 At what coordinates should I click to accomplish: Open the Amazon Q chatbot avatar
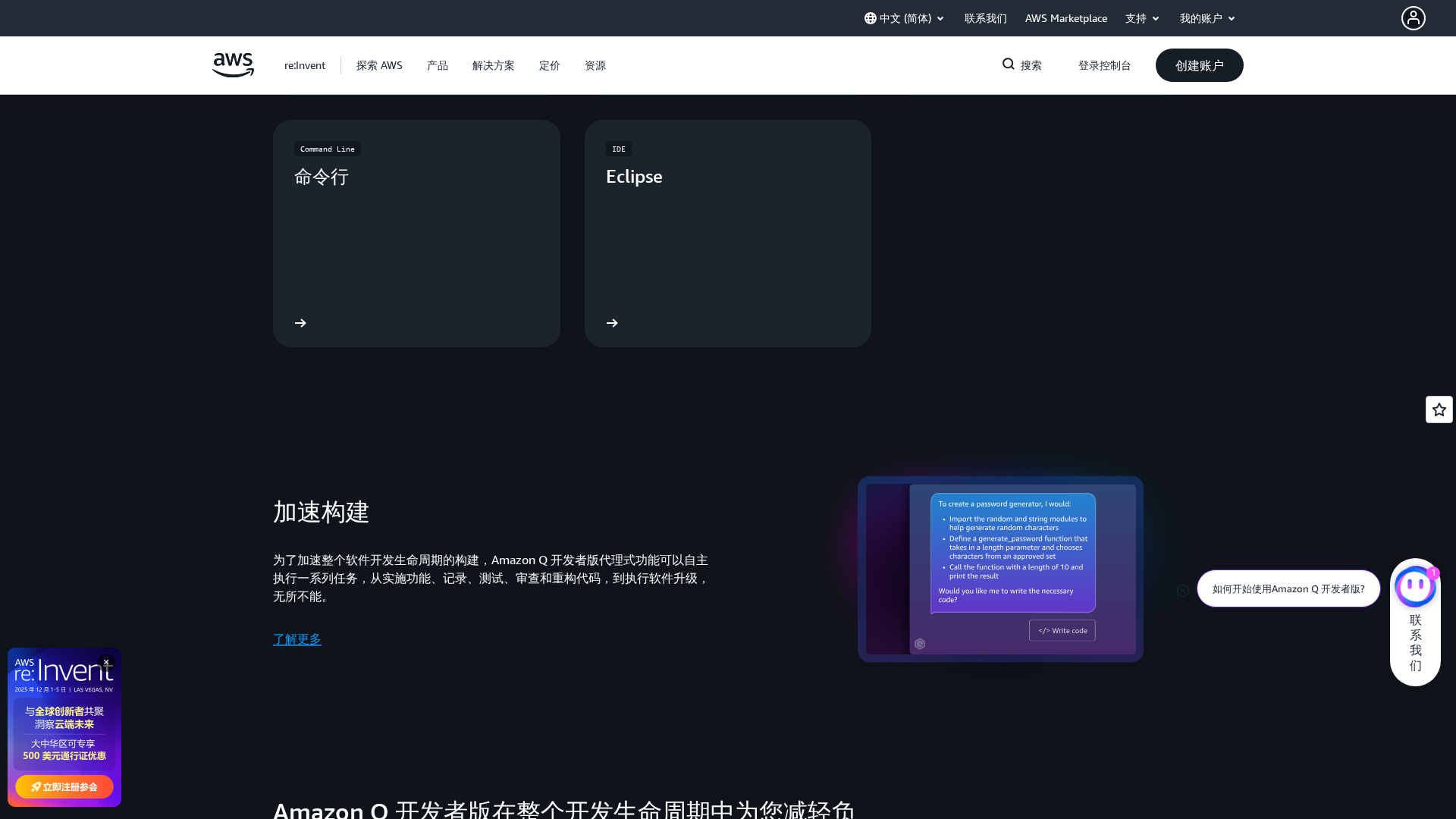point(1415,586)
